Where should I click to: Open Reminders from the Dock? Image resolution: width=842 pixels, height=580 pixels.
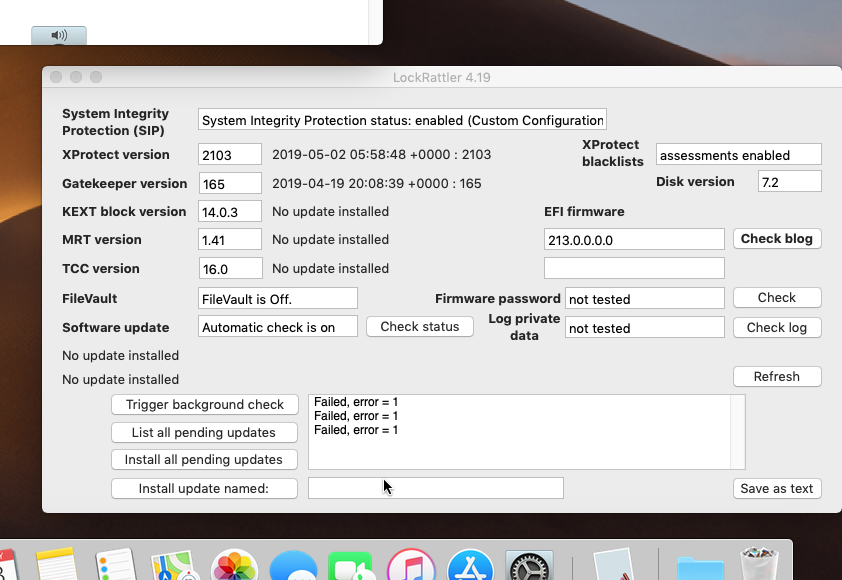(x=115, y=565)
